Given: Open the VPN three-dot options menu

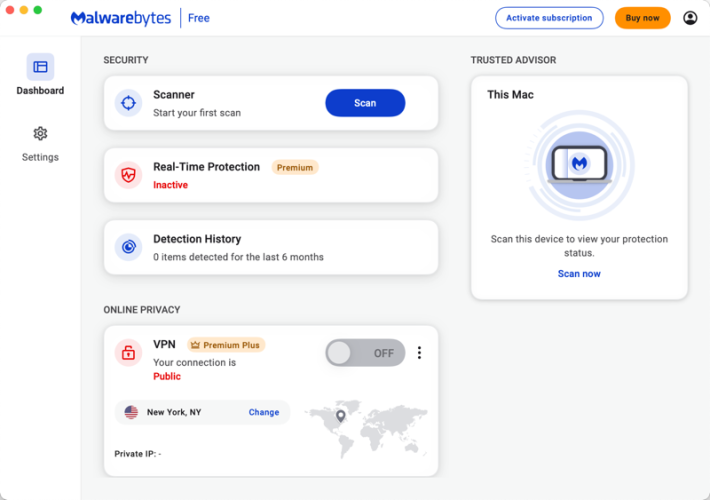Looking at the screenshot, I should tap(419, 352).
